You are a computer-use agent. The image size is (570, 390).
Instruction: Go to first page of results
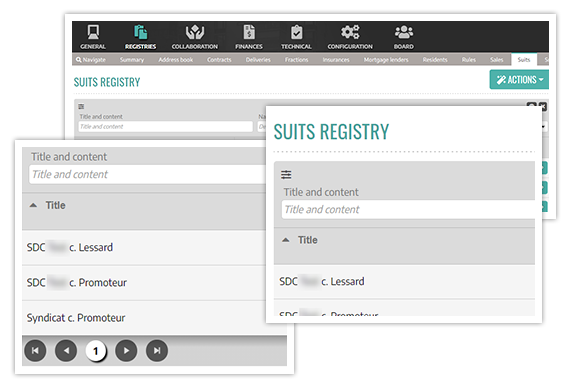point(35,351)
